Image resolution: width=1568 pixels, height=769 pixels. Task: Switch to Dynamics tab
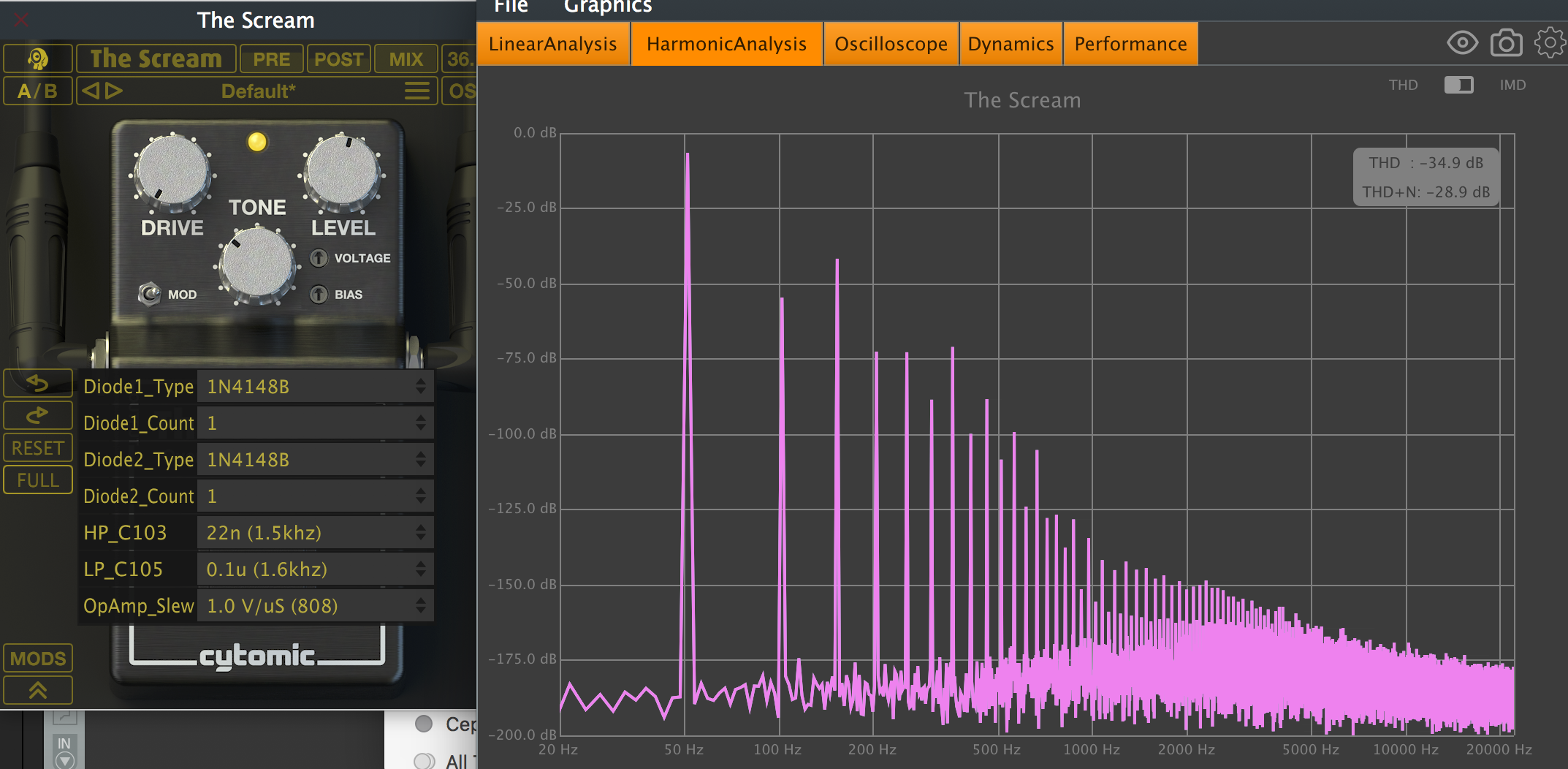tap(1011, 44)
